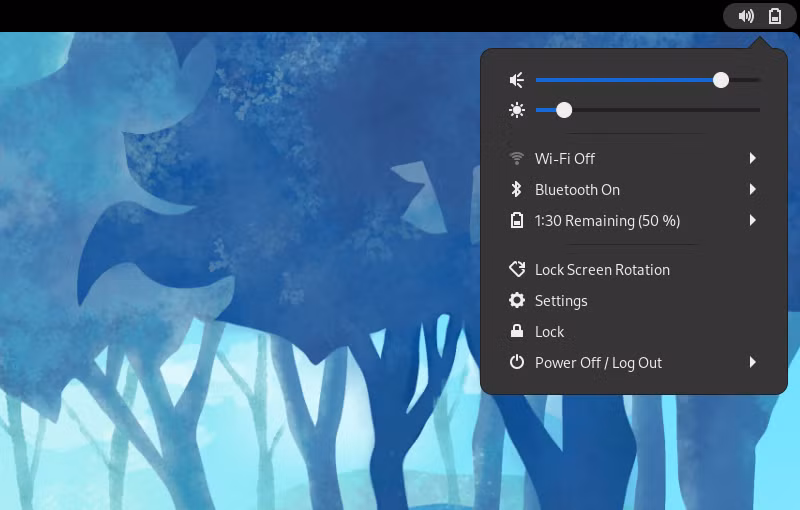Toggle Lock Screen Rotation
Image resolution: width=800 pixels, height=510 pixels.
[634, 269]
